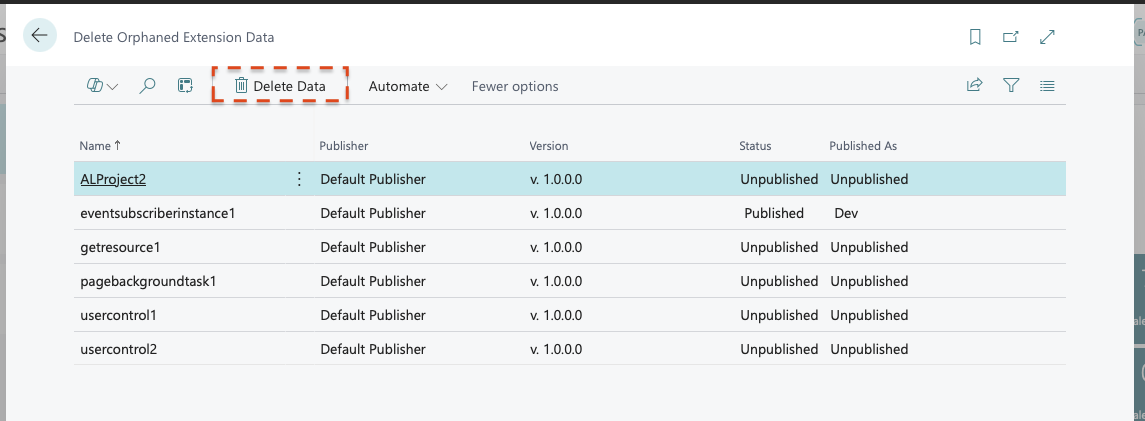Bookmark this page with the bookmark icon
Viewport: 1145px width, 421px height.
tap(975, 37)
